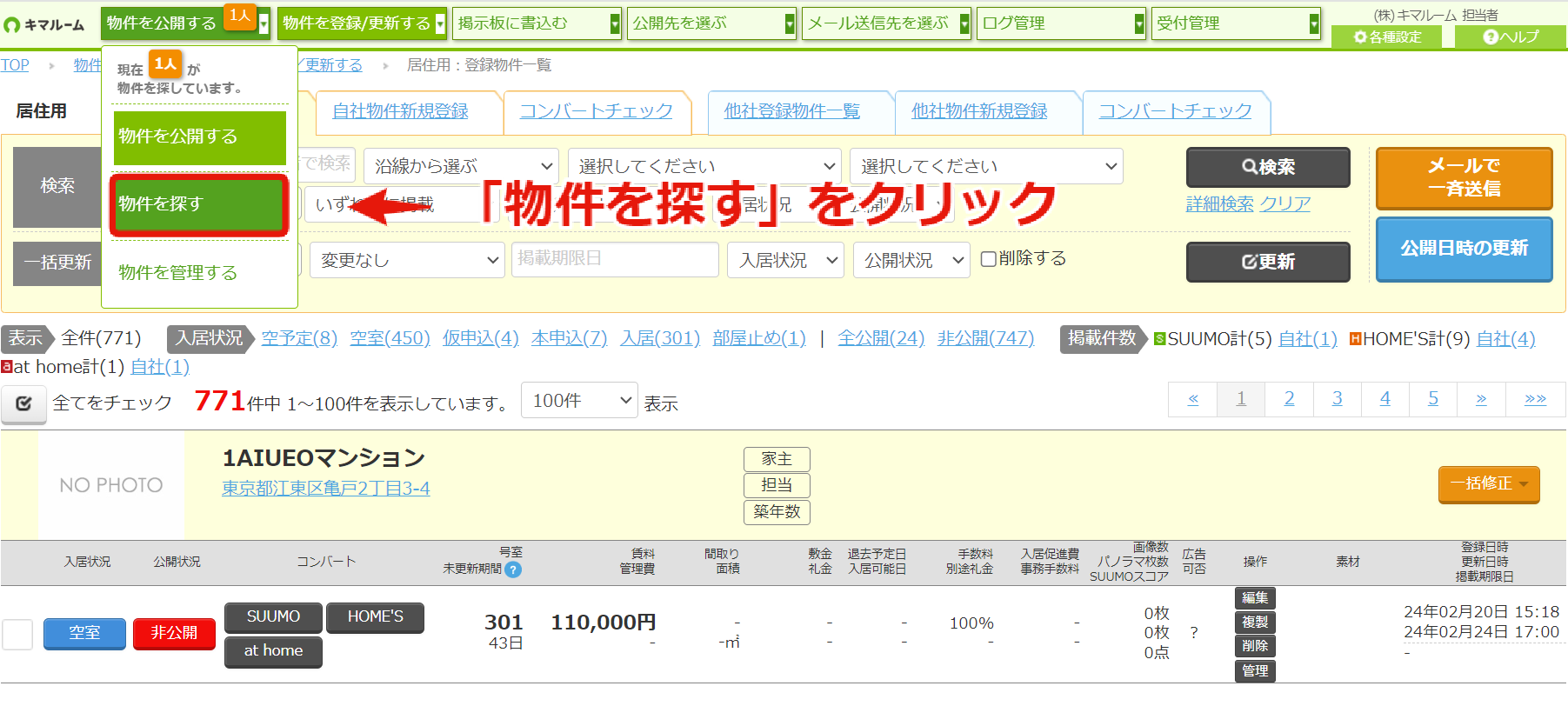1568x706 pixels.
Task: Open 各種設定 gear settings
Action: click(x=1387, y=37)
